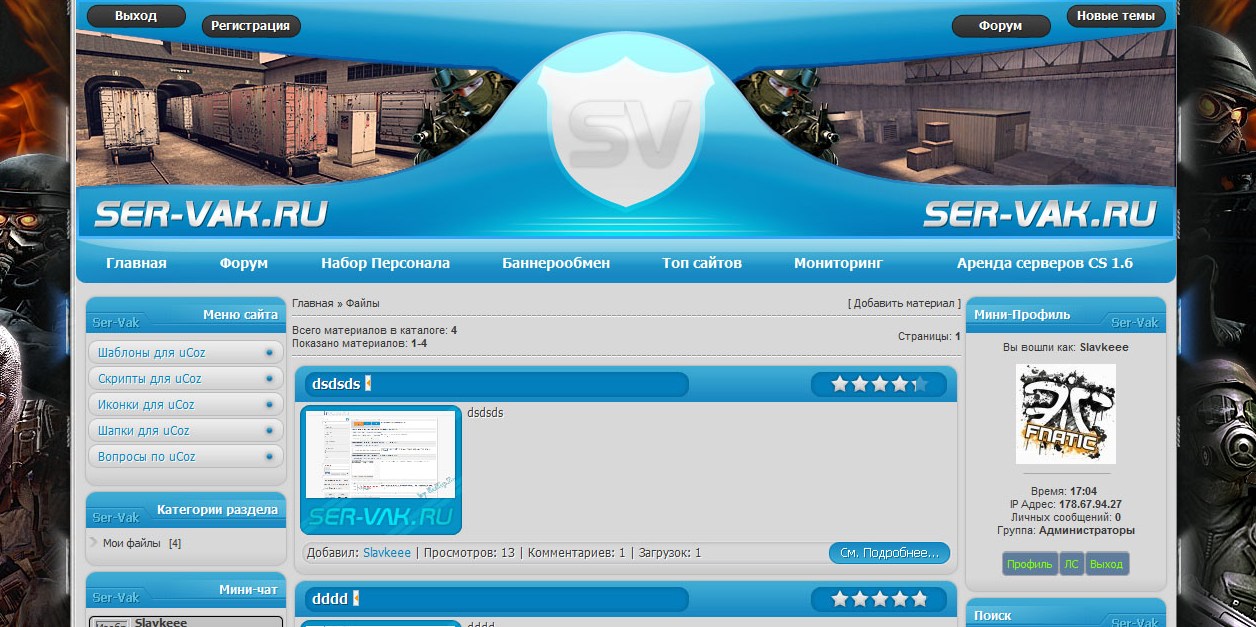The image size is (1256, 627).
Task: Click the text "Личных сообщений: 0"
Action: (1066, 517)
